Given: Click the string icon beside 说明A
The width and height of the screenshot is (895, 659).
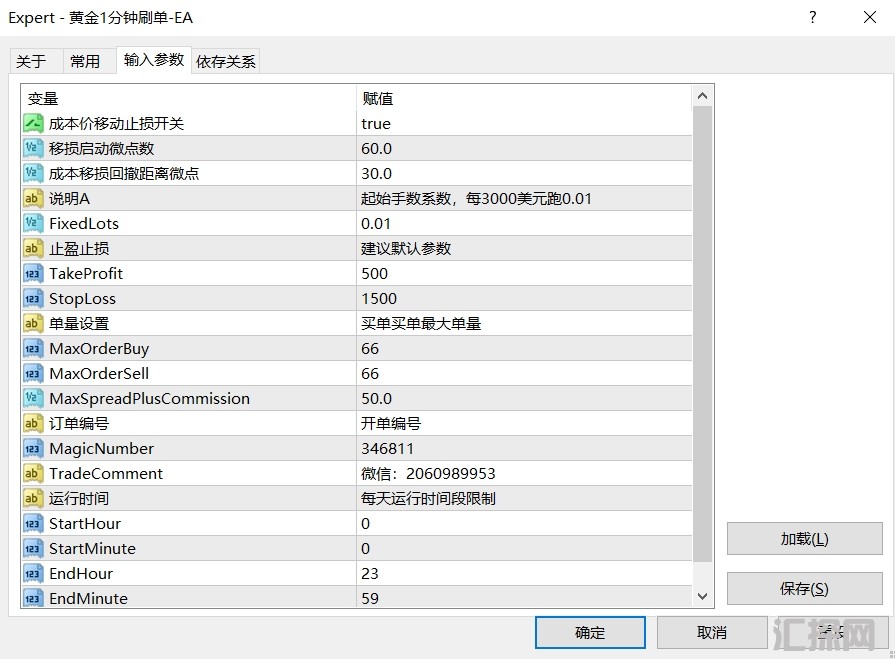Looking at the screenshot, I should [x=32, y=198].
